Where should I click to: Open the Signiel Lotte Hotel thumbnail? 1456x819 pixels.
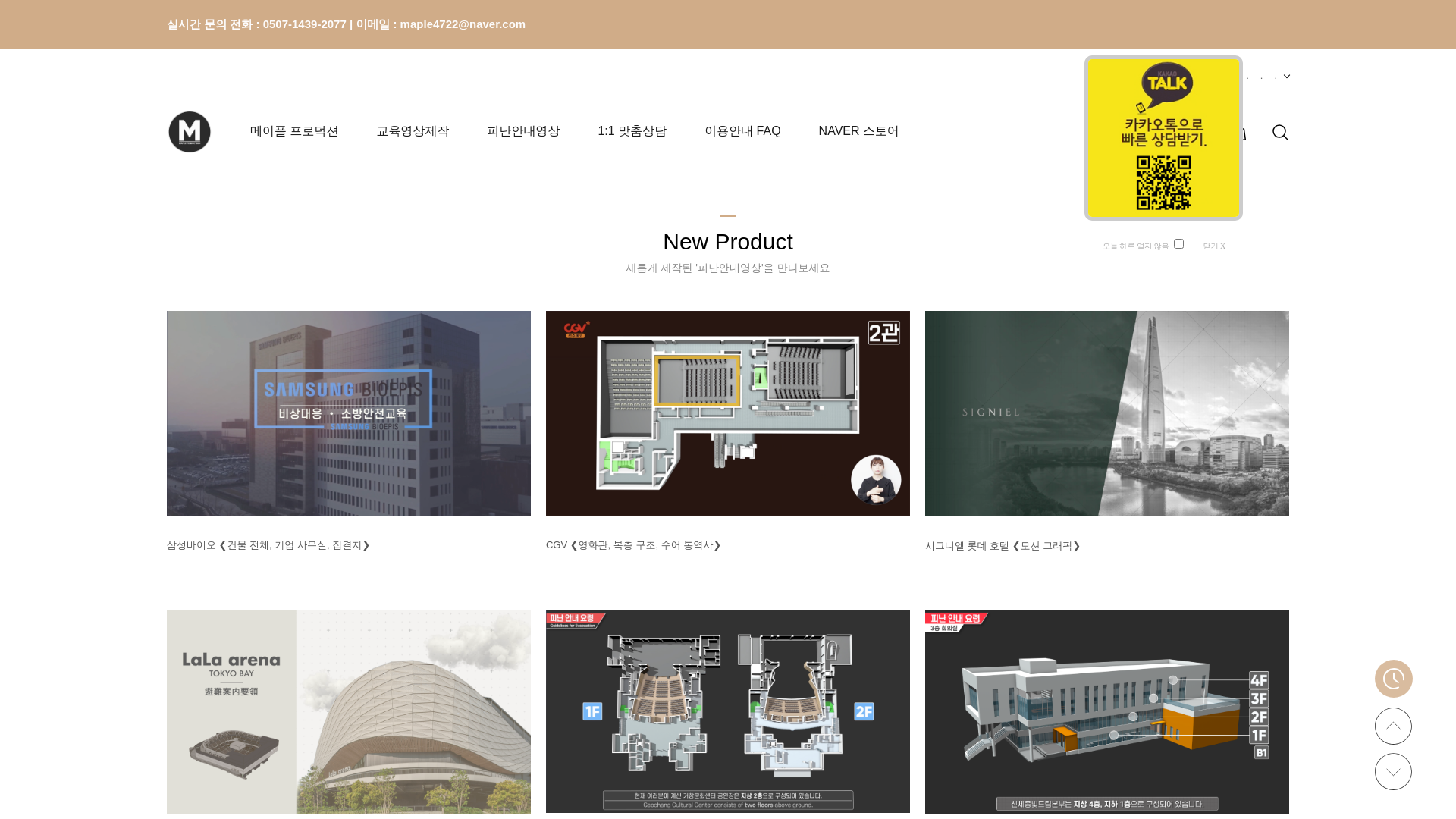1107,413
